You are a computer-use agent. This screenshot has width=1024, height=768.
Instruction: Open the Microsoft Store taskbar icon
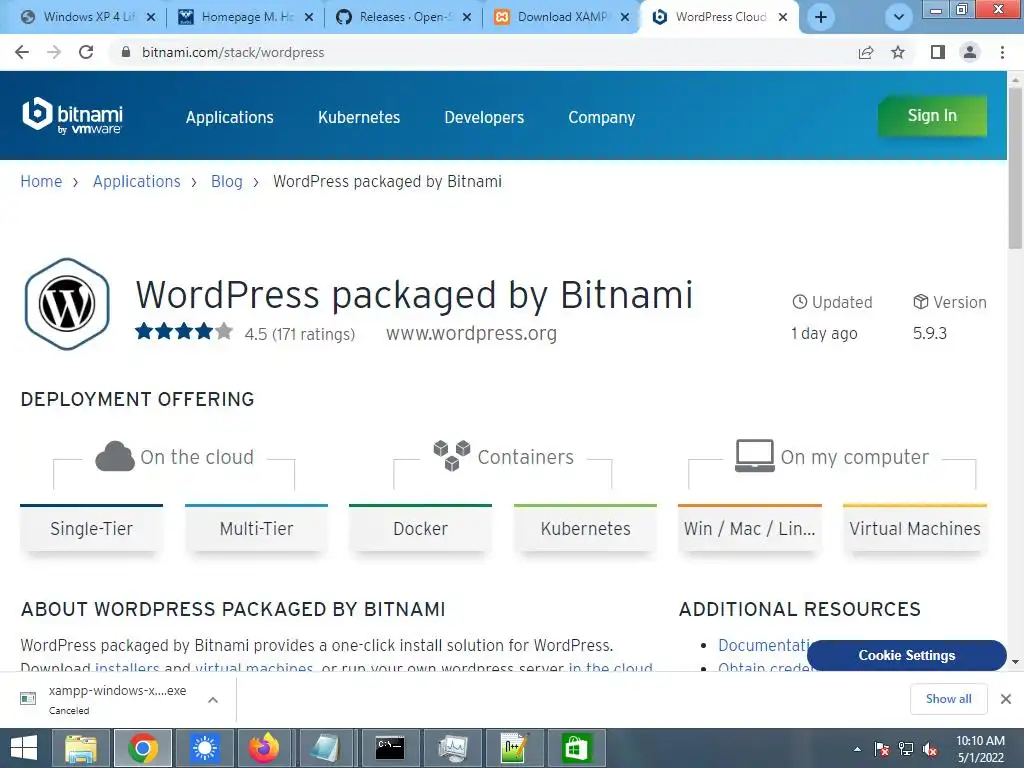(576, 748)
